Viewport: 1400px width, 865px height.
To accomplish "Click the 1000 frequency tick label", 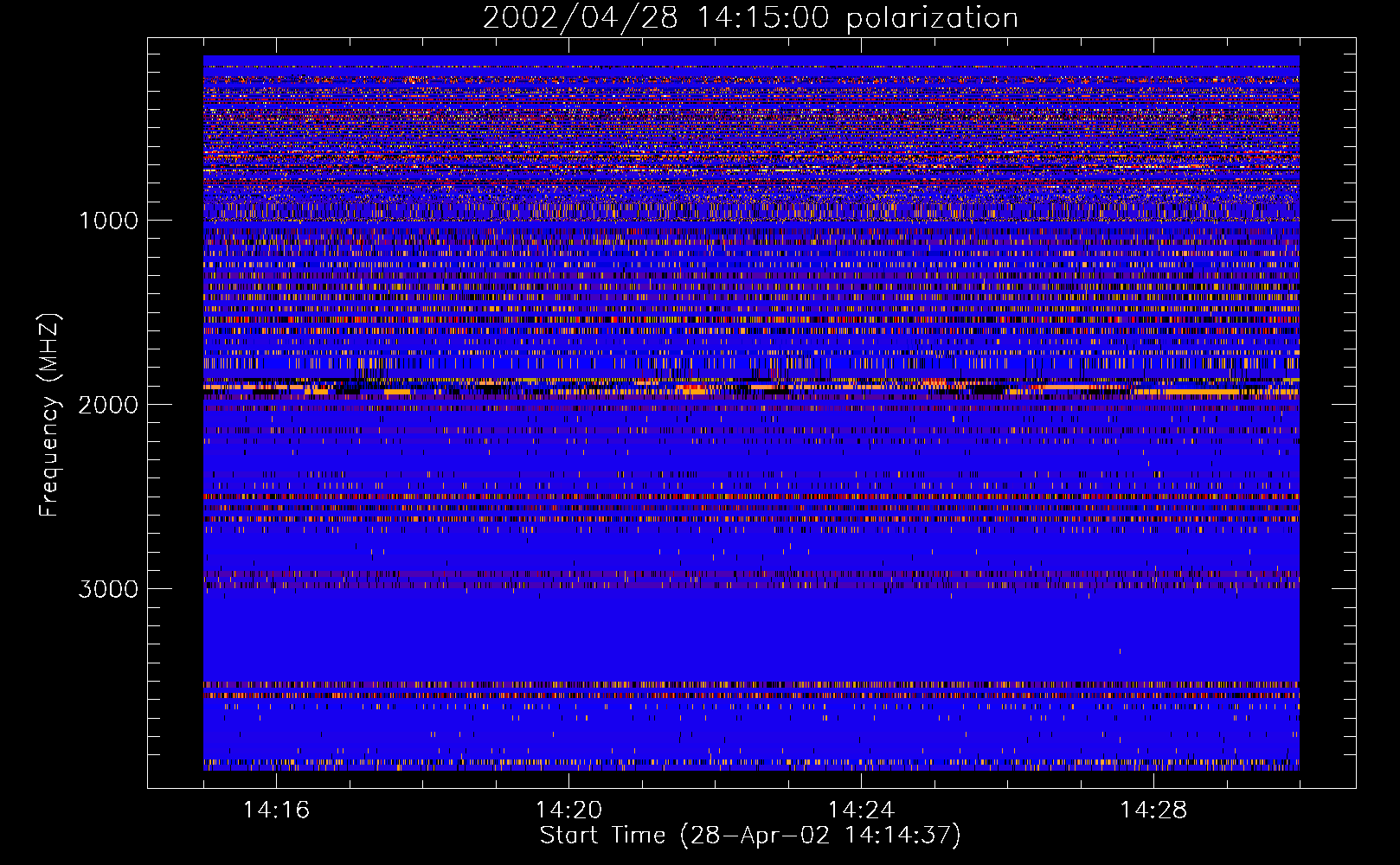I will (109, 221).
